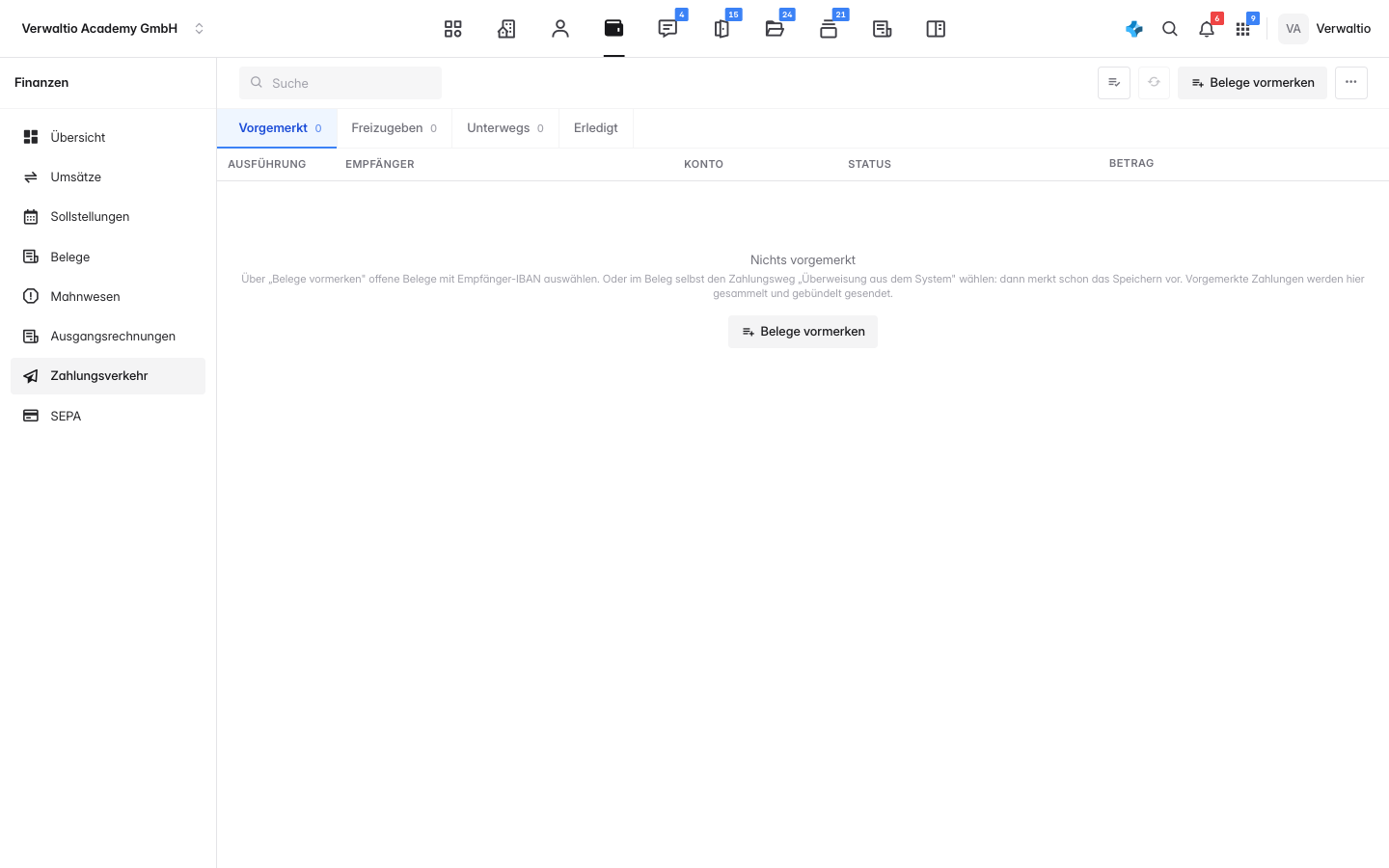Open Mahnwesen in the sidebar
Viewport: 1389px width, 868px height.
(x=108, y=296)
